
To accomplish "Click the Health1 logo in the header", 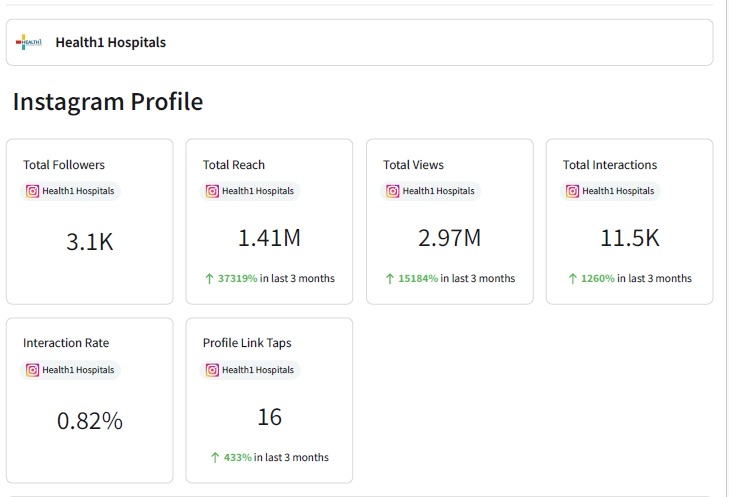I will click(28, 42).
